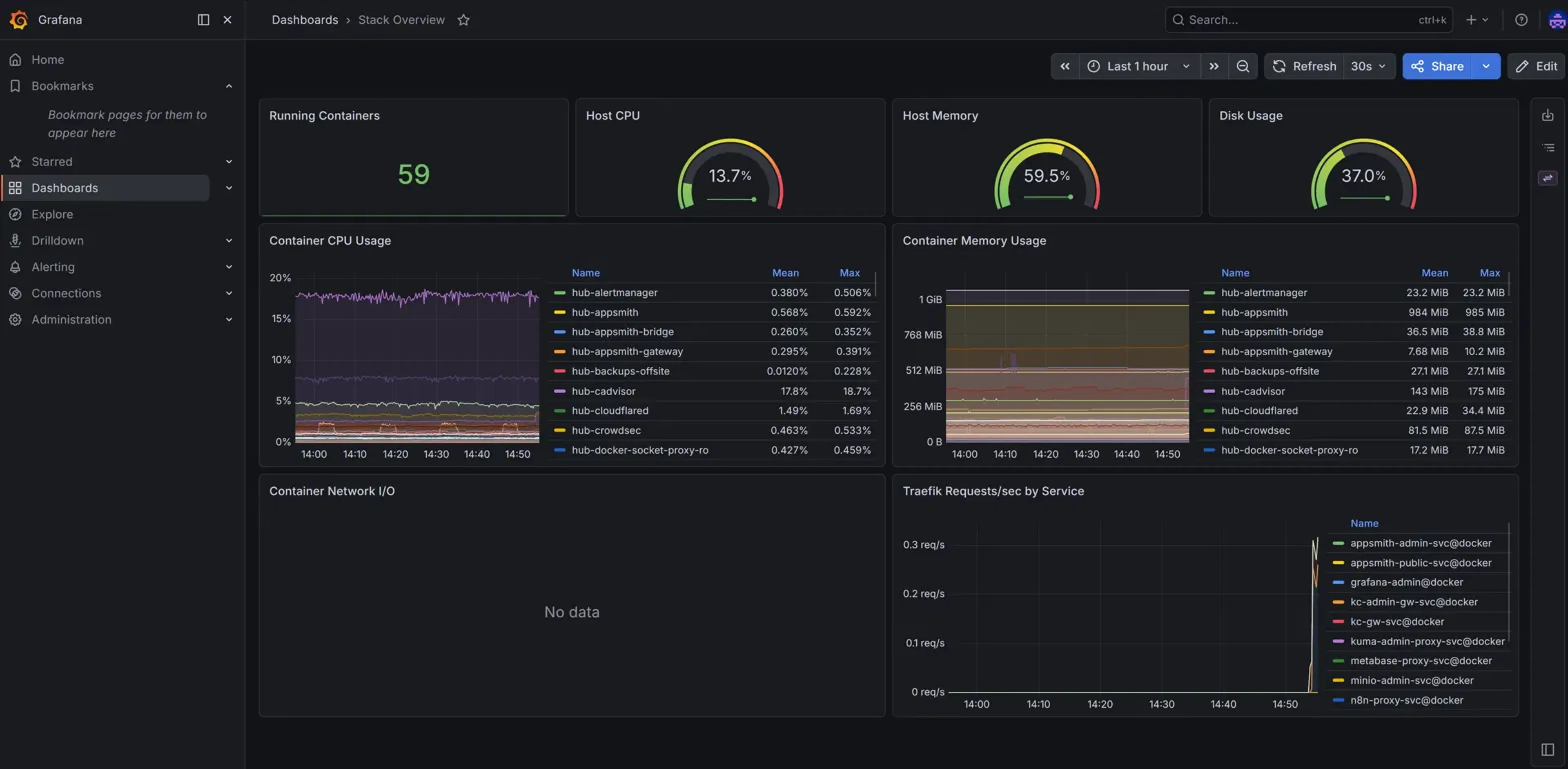This screenshot has height=769, width=1568.
Task: Open Administration in the sidebar
Action: coord(71,319)
